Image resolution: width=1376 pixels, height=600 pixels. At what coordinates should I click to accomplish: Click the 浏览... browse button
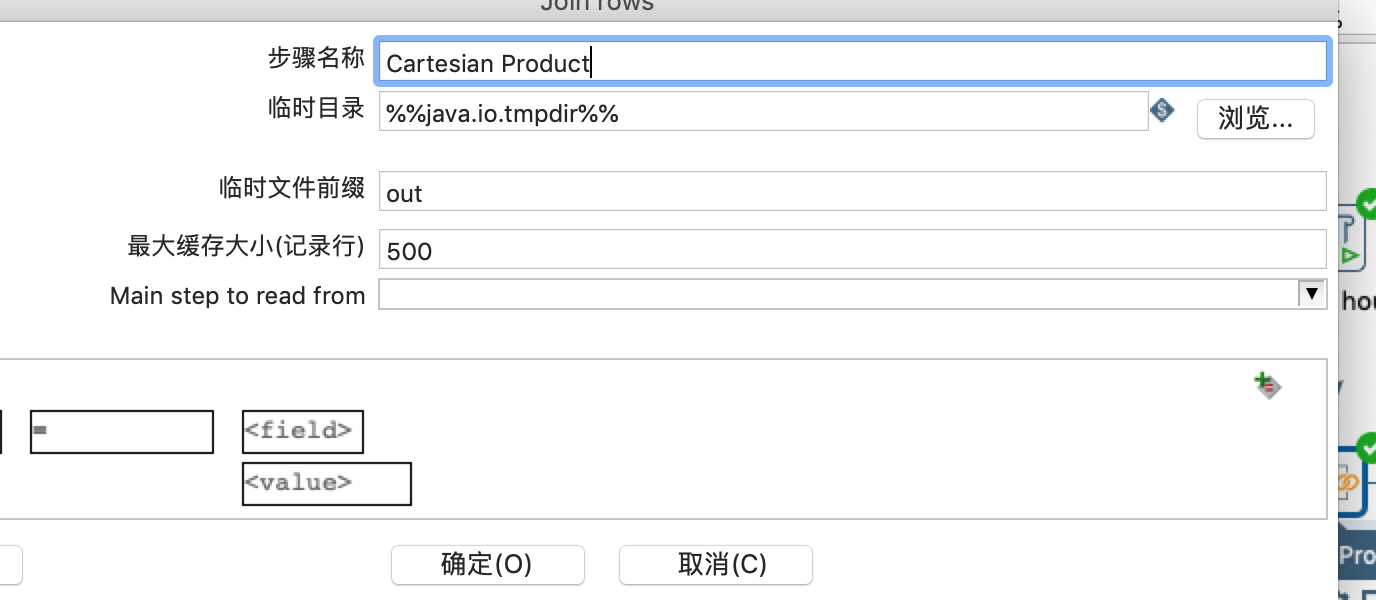(1255, 118)
